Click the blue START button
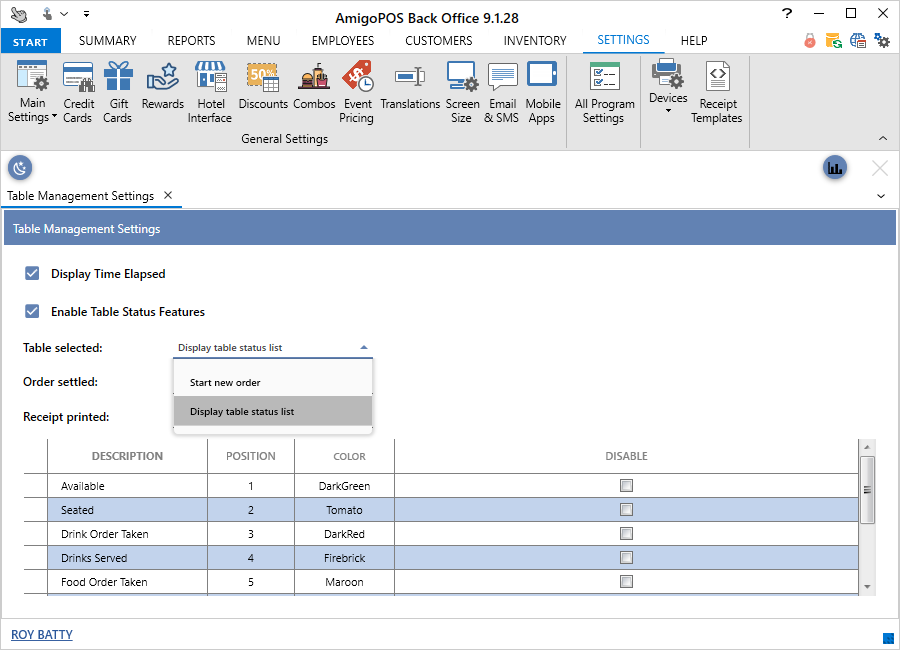The height and width of the screenshot is (650, 900). point(31,42)
